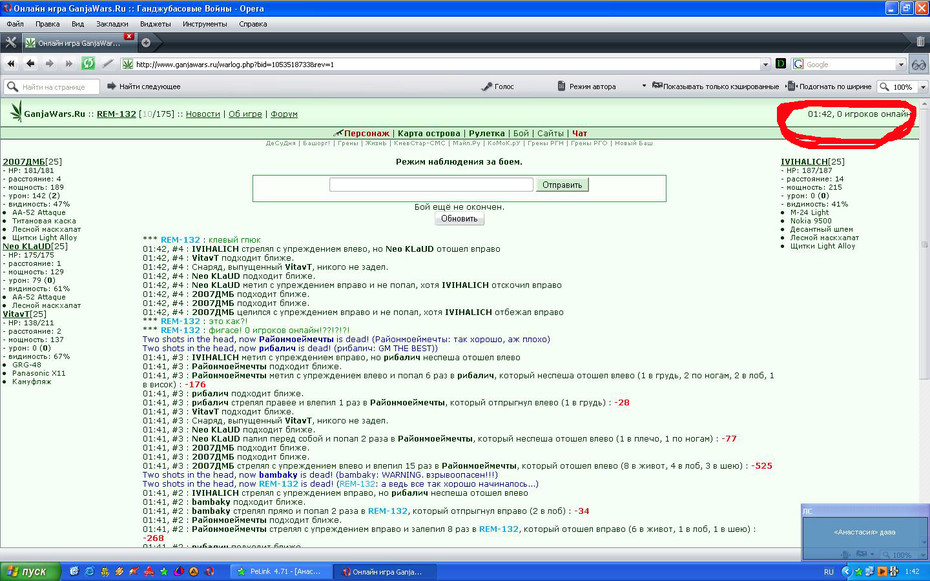The image size is (930, 581).
Task: Click GRG-48 item link
Action: (x=27, y=365)
